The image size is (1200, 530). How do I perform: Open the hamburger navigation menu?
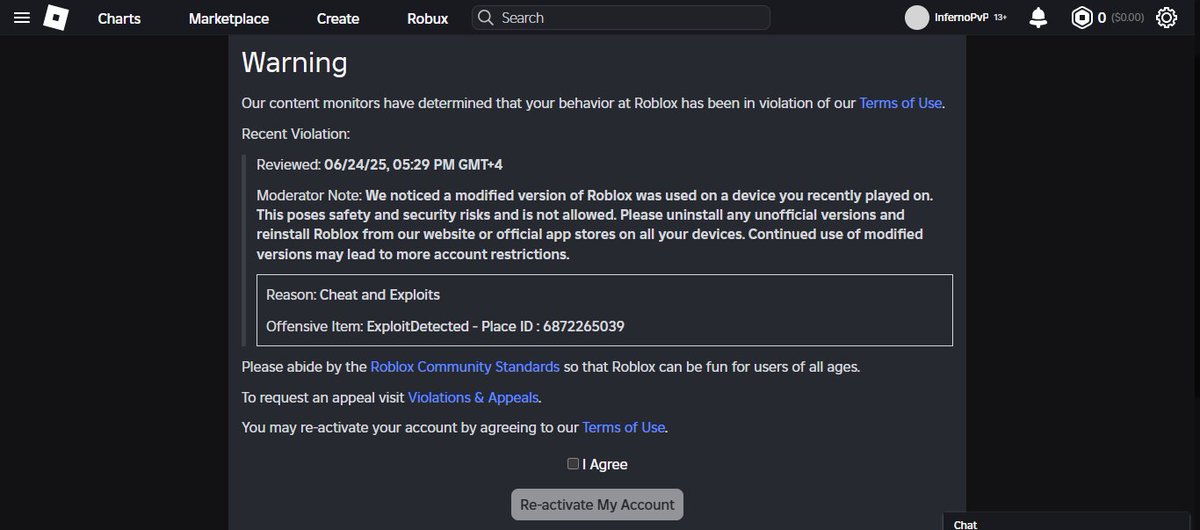coord(22,18)
